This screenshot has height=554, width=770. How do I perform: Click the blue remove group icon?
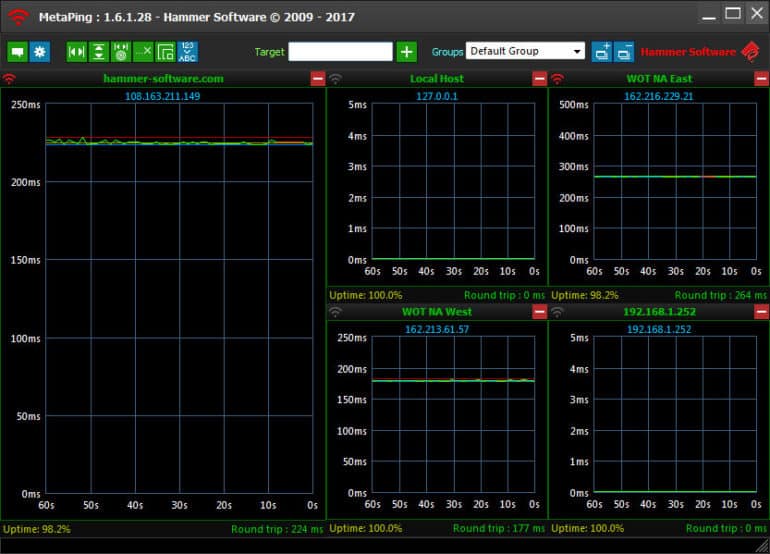[624, 52]
